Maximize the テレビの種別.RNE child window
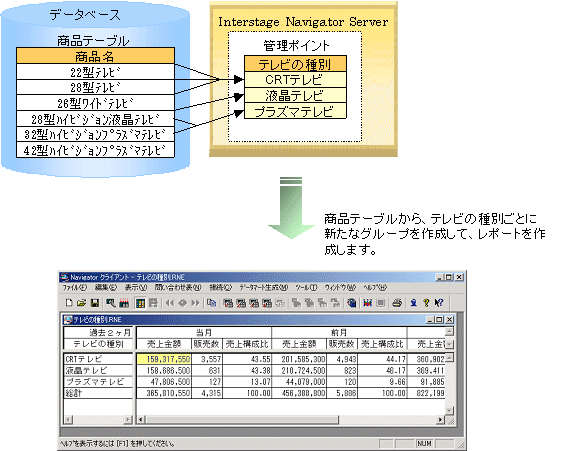The image size is (566, 451). (x=439, y=320)
